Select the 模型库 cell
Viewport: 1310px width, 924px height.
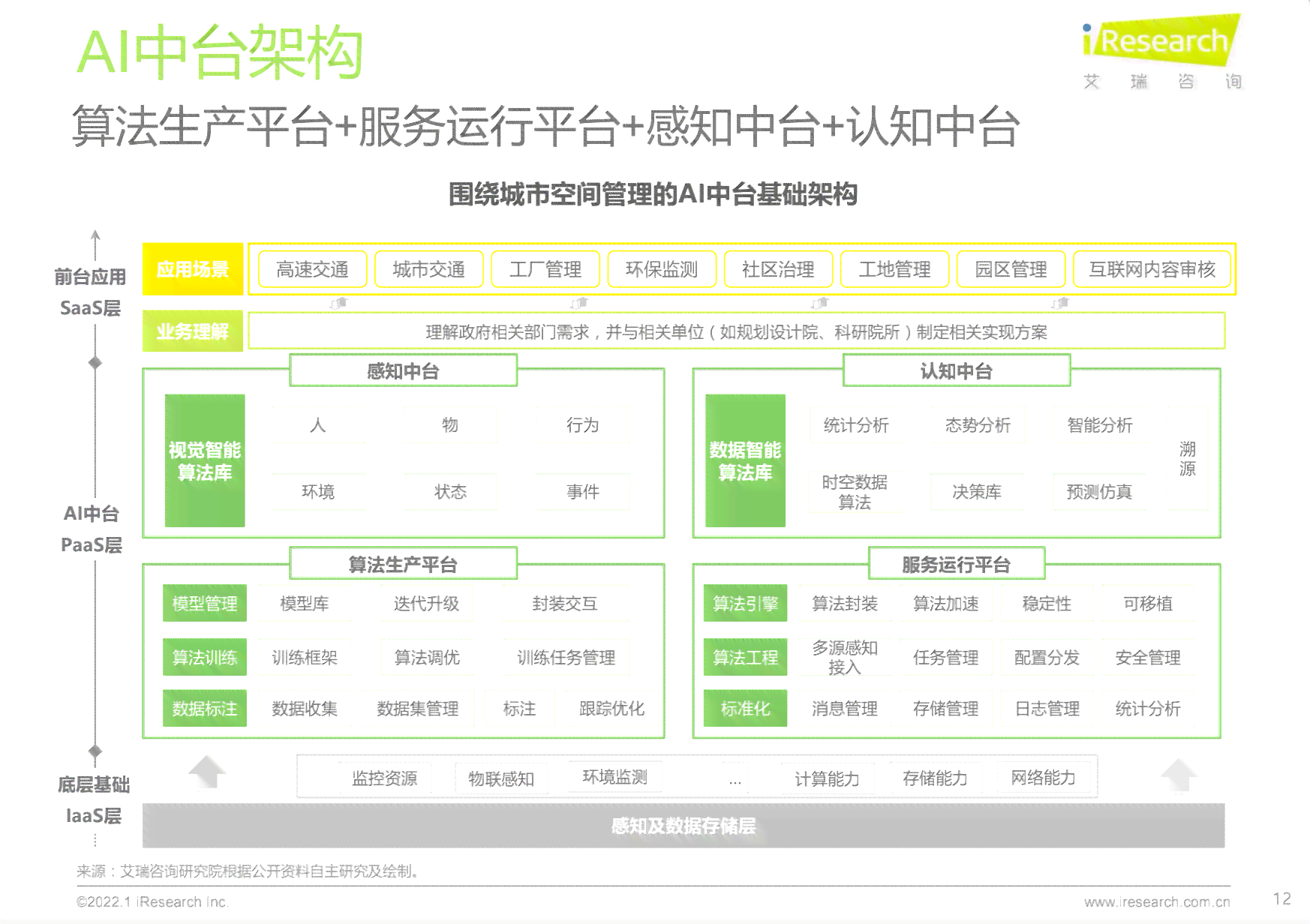[305, 604]
